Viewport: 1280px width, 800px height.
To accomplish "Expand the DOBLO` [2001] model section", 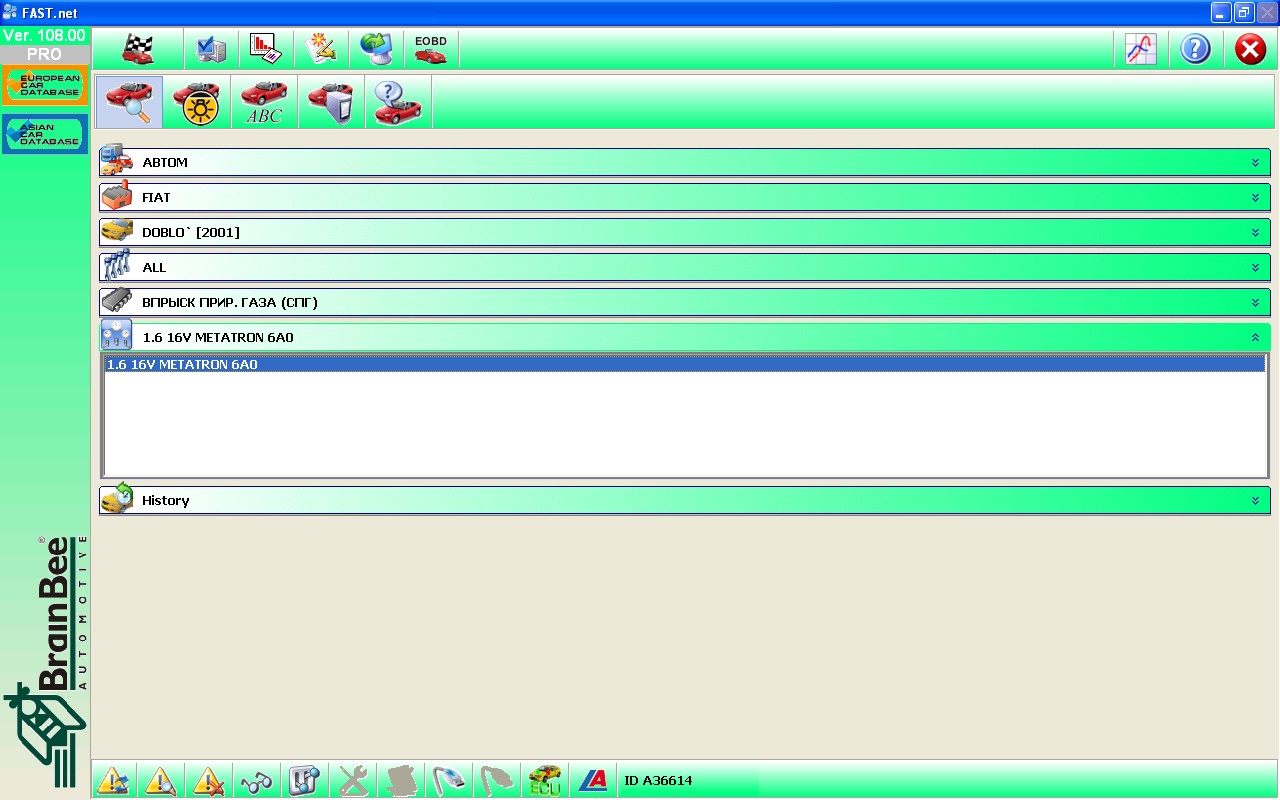I will (685, 232).
